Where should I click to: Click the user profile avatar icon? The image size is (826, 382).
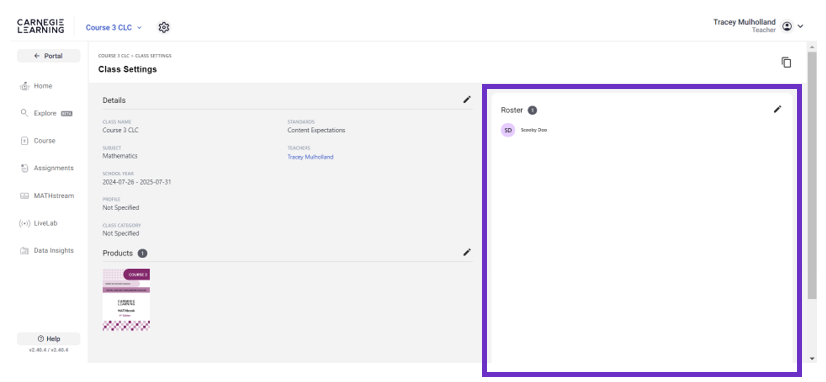coord(787,26)
